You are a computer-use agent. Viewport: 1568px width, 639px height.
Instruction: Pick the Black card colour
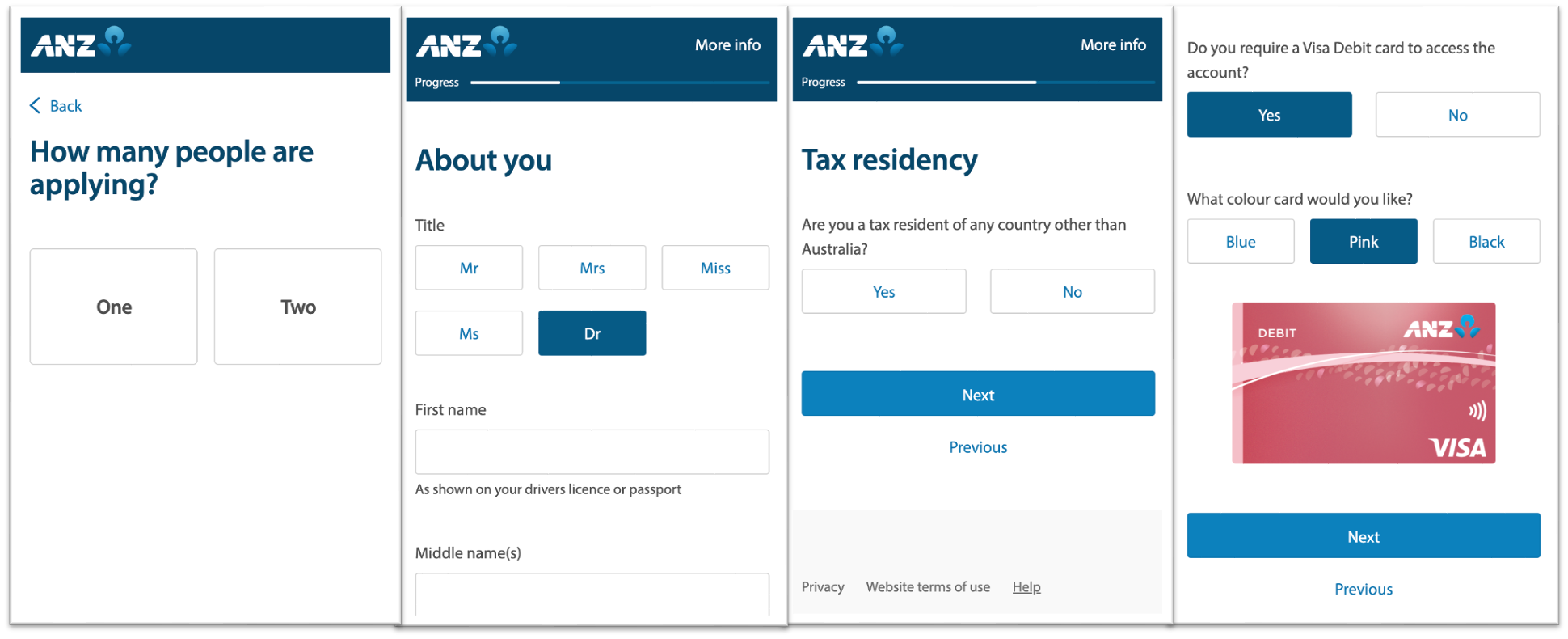(x=1486, y=242)
